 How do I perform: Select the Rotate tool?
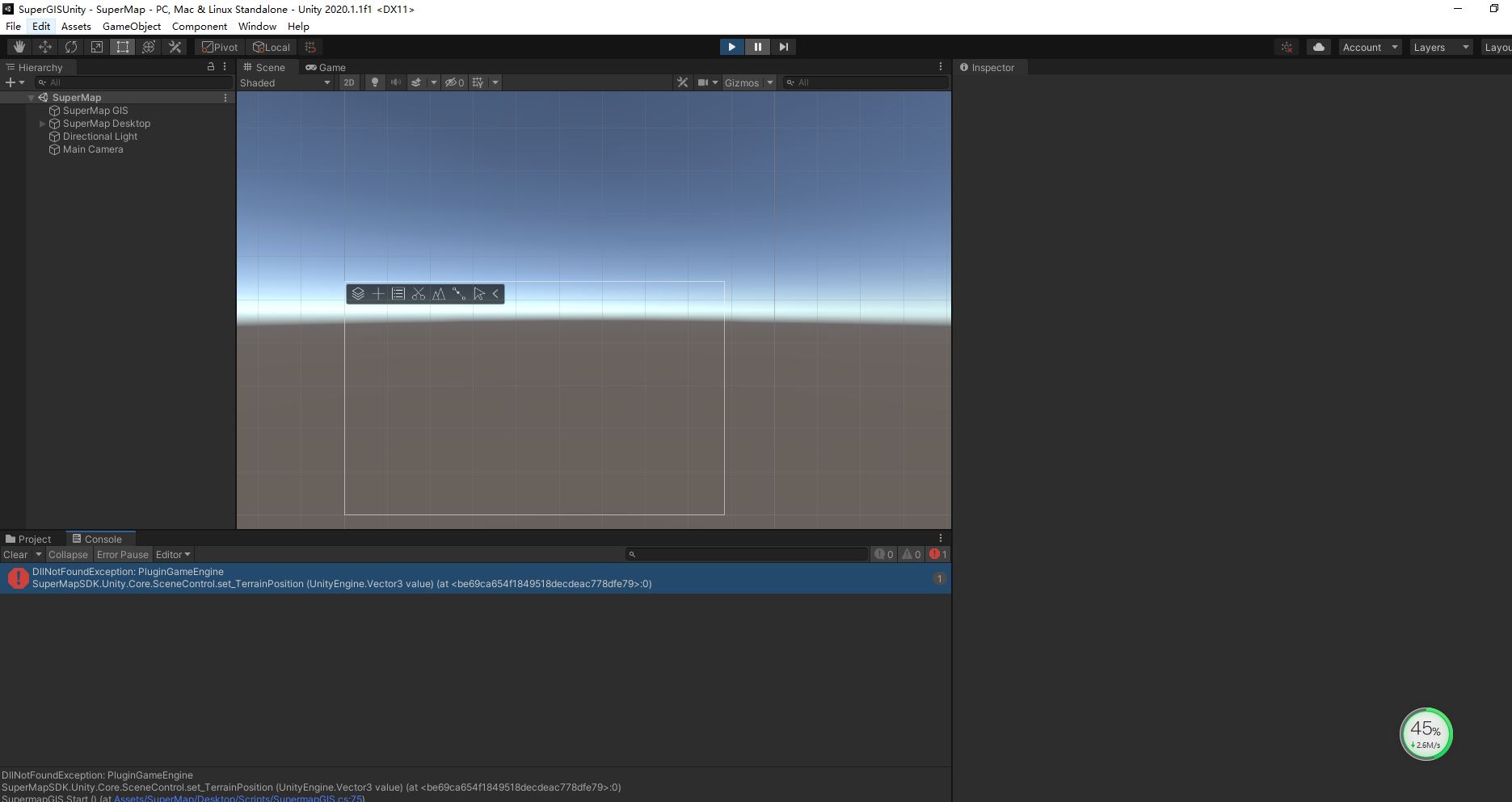click(71, 47)
